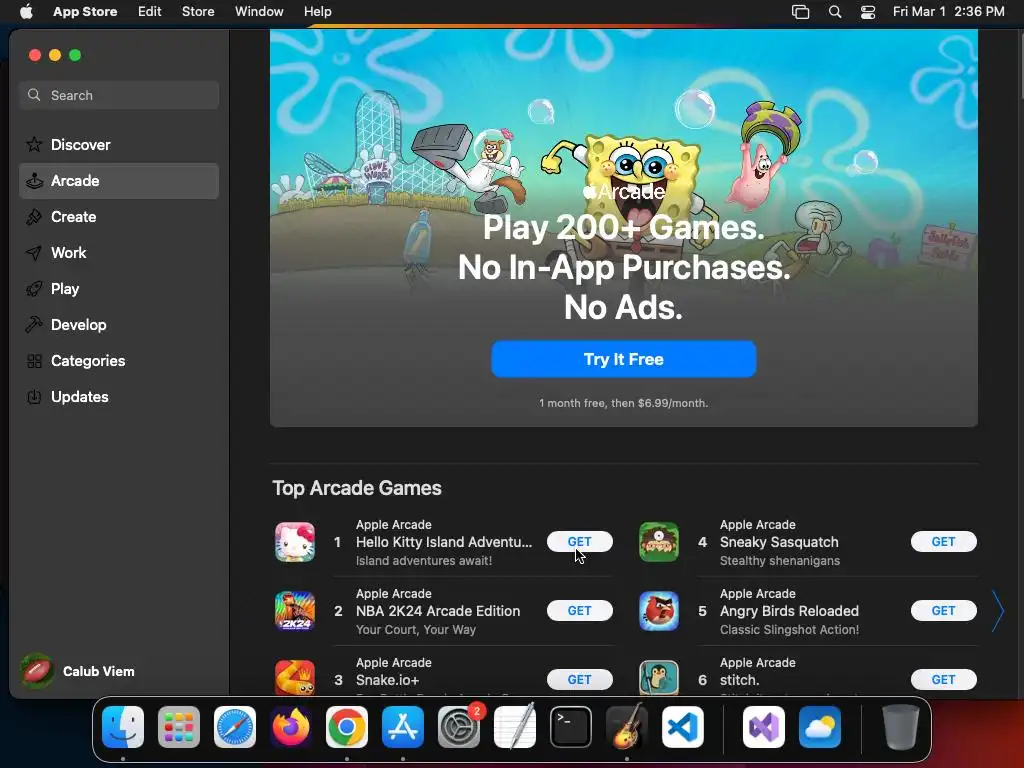The height and width of the screenshot is (768, 1024).
Task: Select the Arcade joystick icon in sidebar
Action: [x=34, y=181]
